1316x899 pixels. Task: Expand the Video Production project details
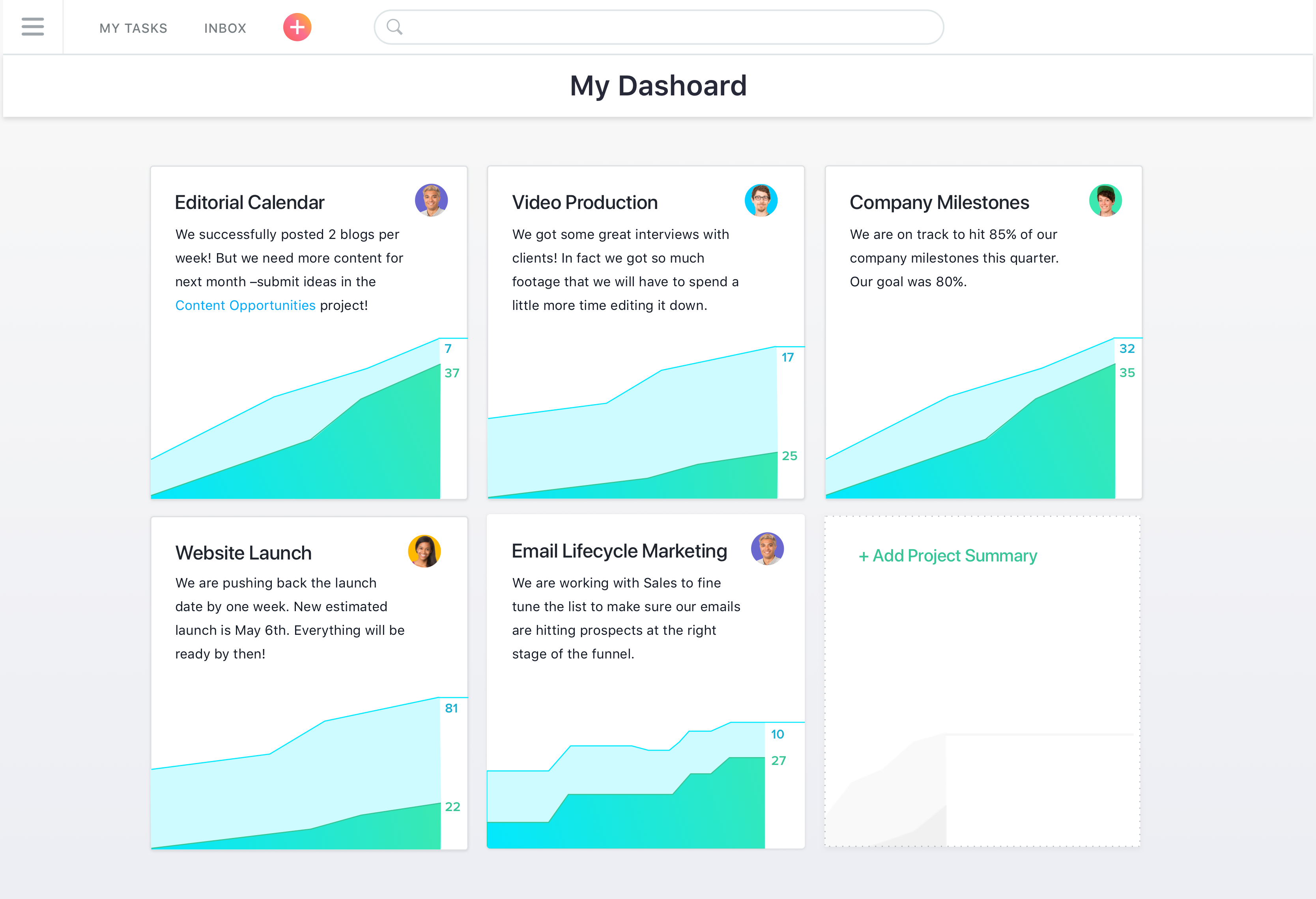pos(584,201)
